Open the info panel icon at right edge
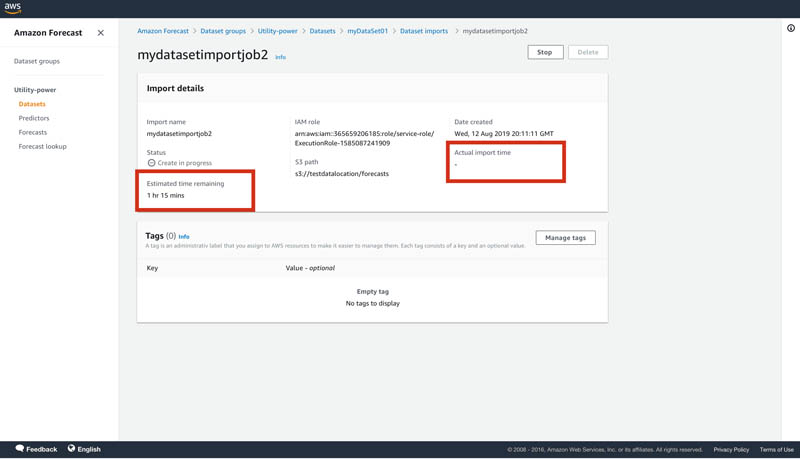The image size is (800, 459). click(790, 28)
